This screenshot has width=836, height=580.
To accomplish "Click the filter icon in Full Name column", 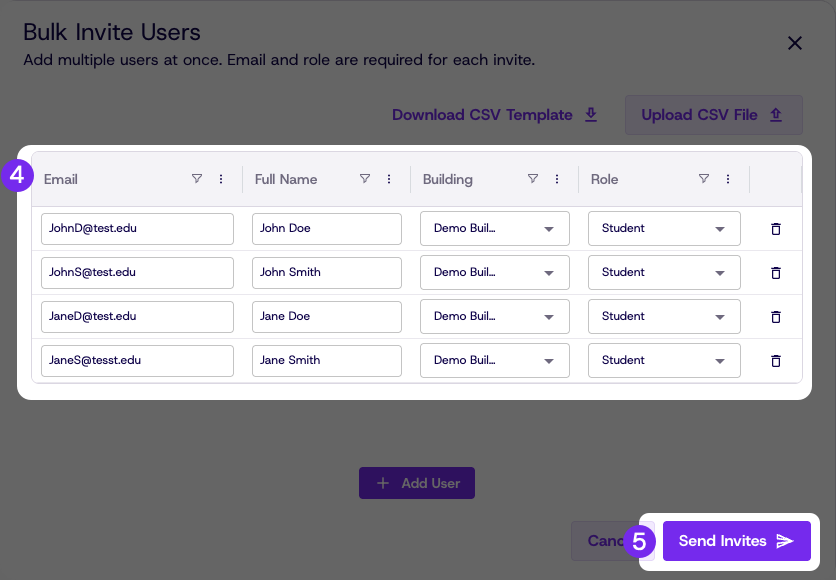I will point(365,179).
